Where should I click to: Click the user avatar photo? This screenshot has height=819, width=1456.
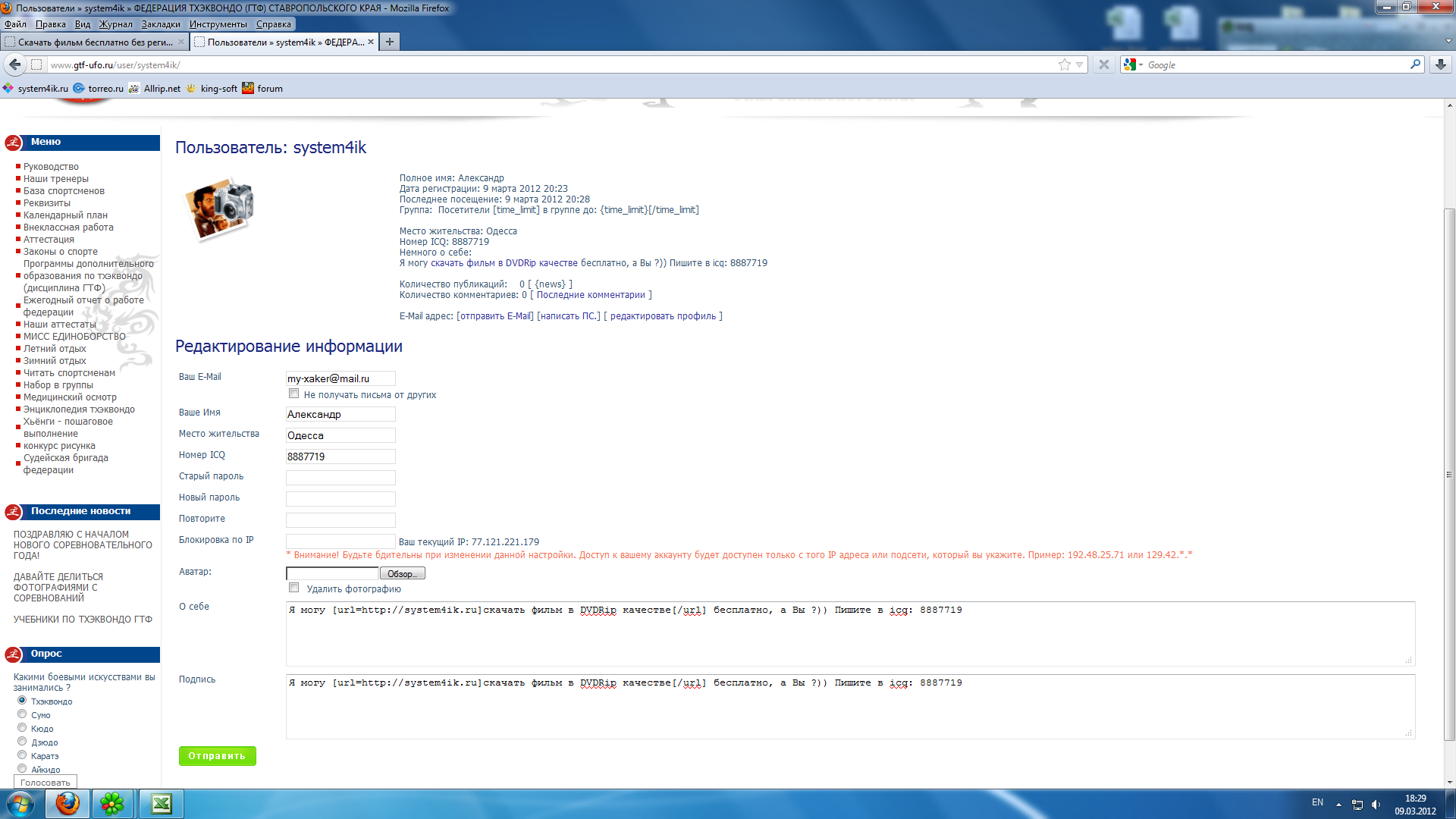click(219, 209)
